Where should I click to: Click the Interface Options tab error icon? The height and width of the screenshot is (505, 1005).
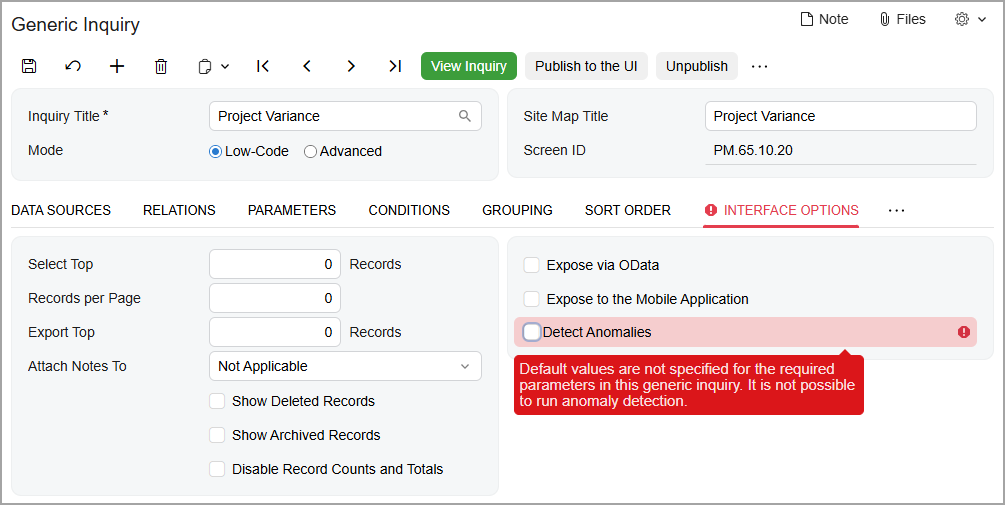[x=710, y=210]
